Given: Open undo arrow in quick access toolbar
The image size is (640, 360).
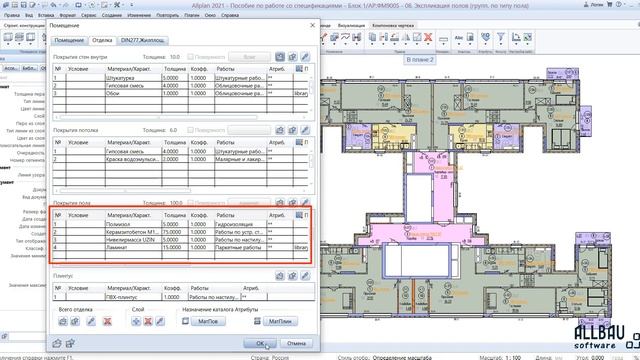Looking at the screenshot, I should click(53, 5).
